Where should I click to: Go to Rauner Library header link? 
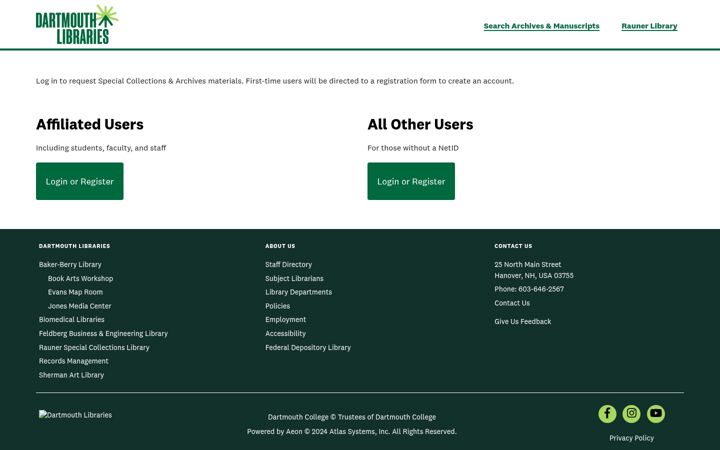649,26
